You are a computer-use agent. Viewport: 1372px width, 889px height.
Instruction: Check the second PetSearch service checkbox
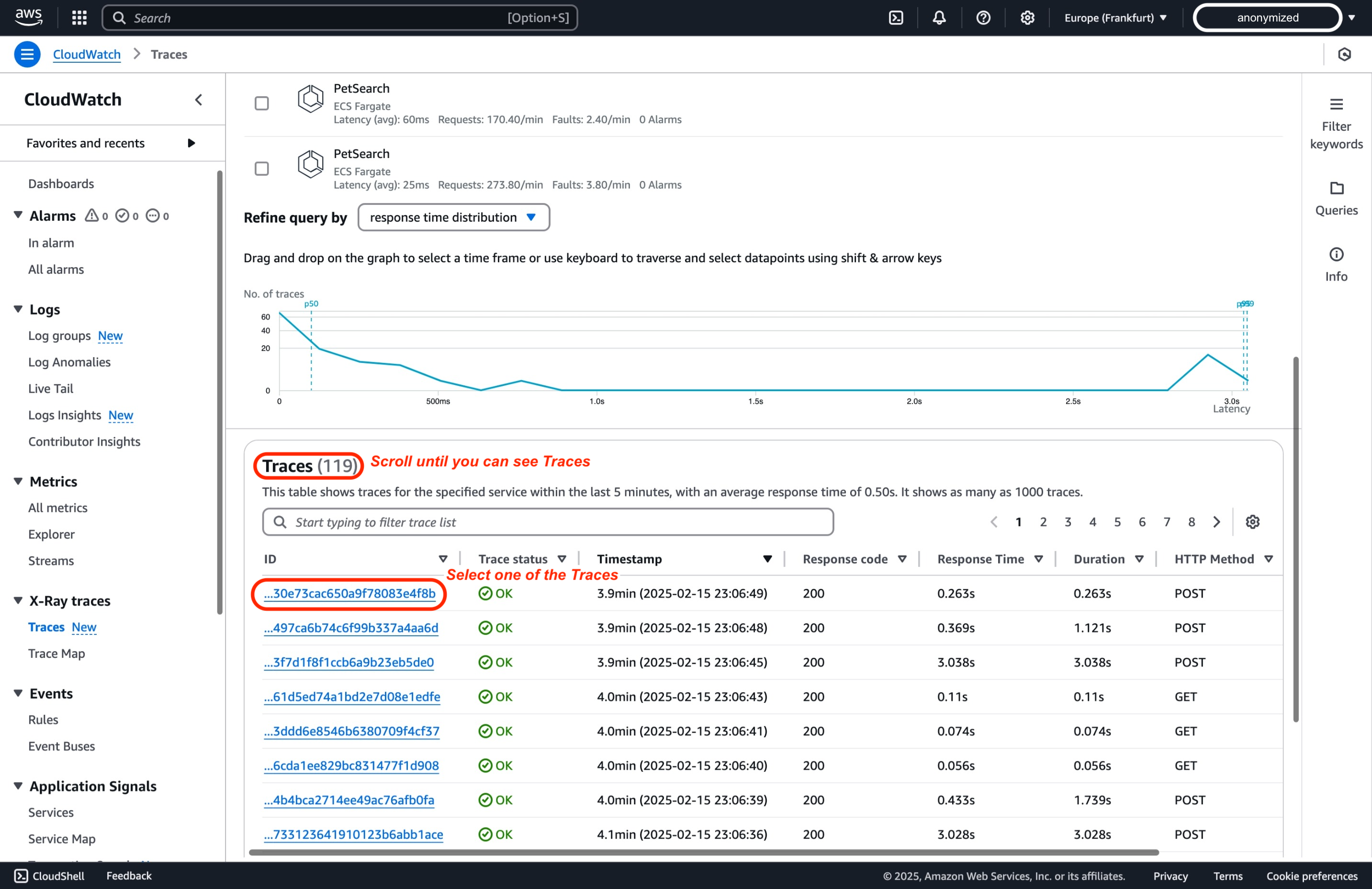(x=262, y=169)
